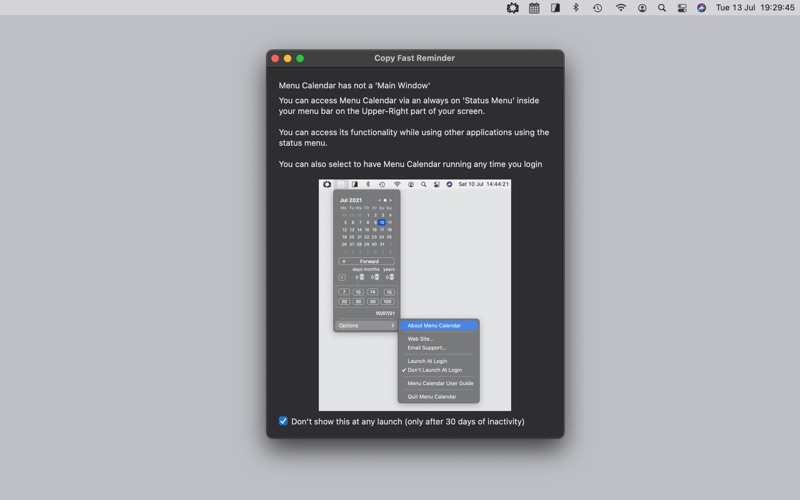This screenshot has width=800, height=500.
Task: Close the Copy Fast Reminder window
Action: 275,58
